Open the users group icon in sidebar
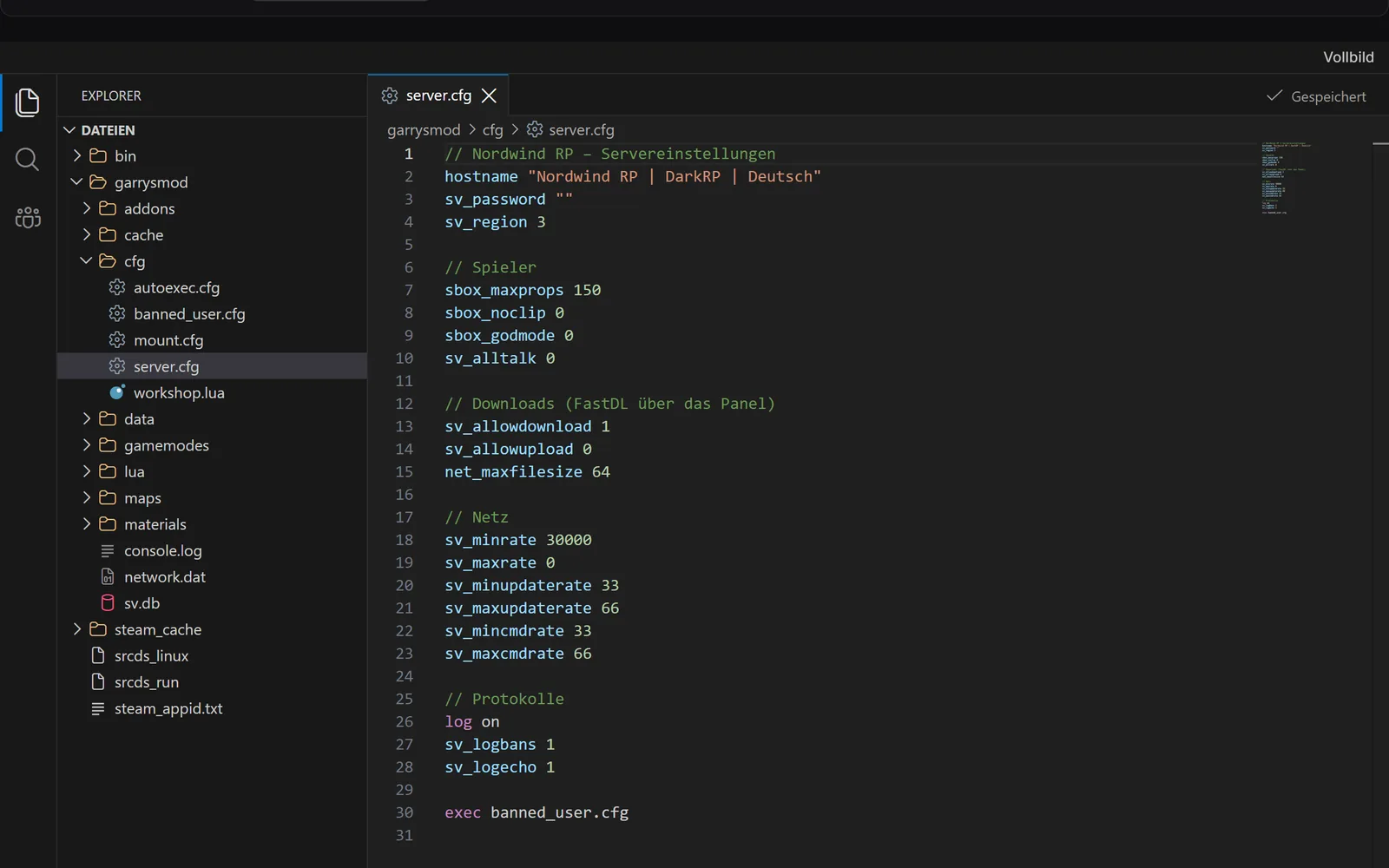Screen dimensions: 1389x868 pyautogui.click(x=28, y=217)
